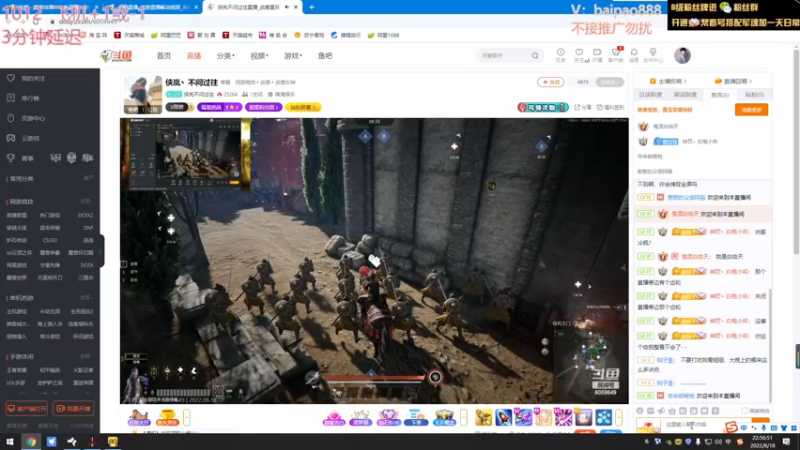Viewport: 800px width, 450px height.
Task: Click the 我要开播 start streaming button
Action: (73, 409)
